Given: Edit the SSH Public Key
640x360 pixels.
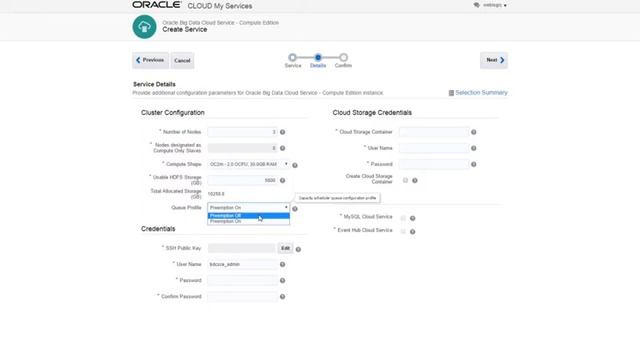Looking at the screenshot, I should tap(285, 248).
